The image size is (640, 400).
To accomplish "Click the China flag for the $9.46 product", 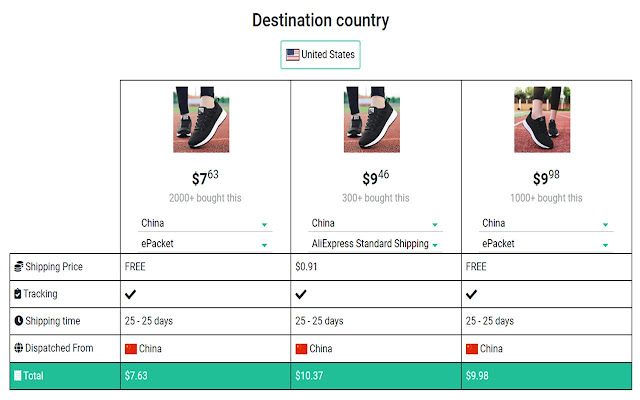I will [x=301, y=348].
